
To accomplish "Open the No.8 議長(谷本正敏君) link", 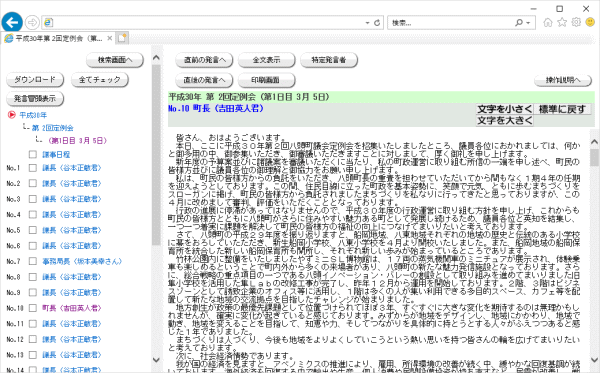I will [72, 277].
